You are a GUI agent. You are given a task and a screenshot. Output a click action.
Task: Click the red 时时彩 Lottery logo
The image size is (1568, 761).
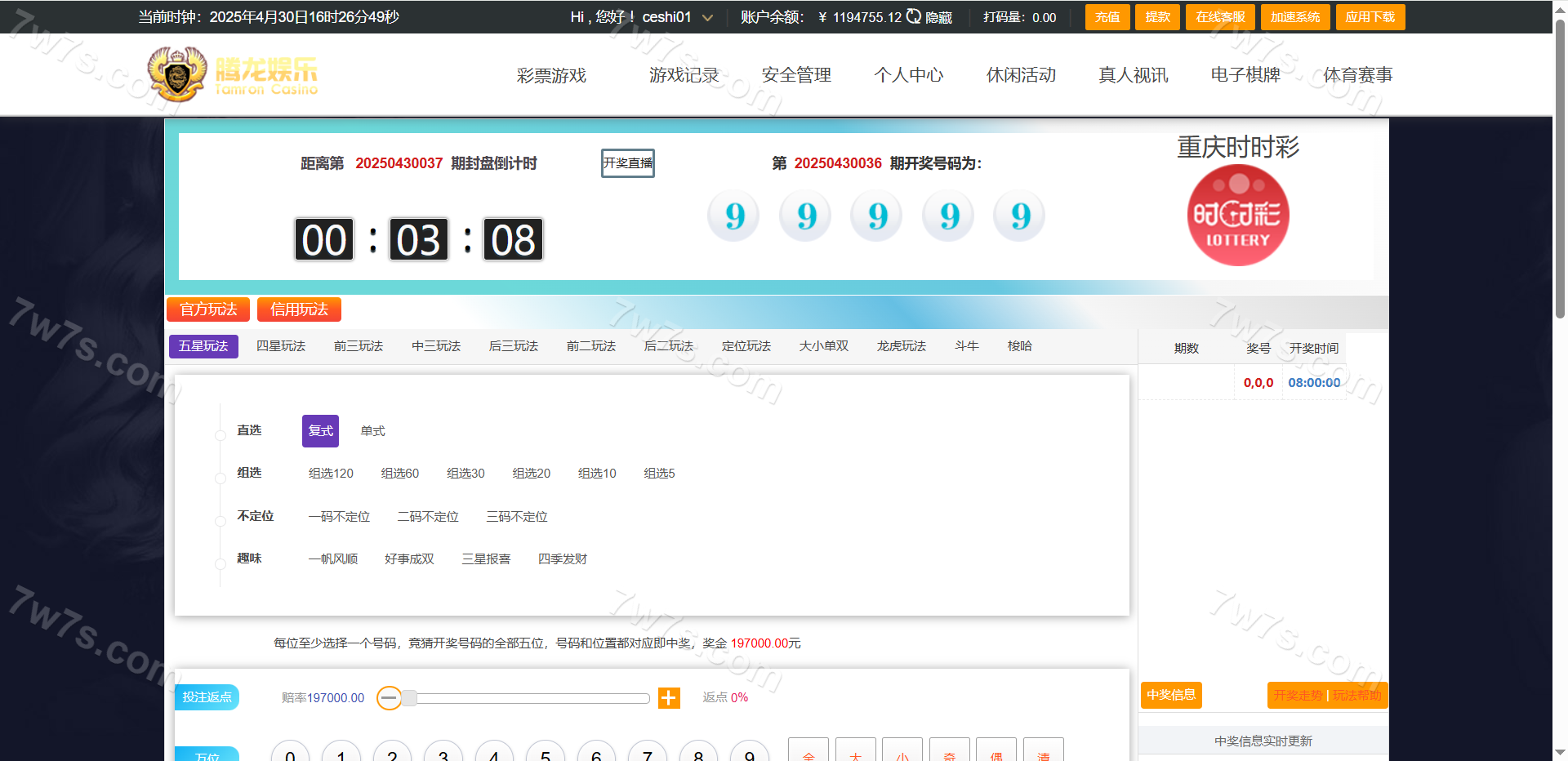[x=1237, y=216]
